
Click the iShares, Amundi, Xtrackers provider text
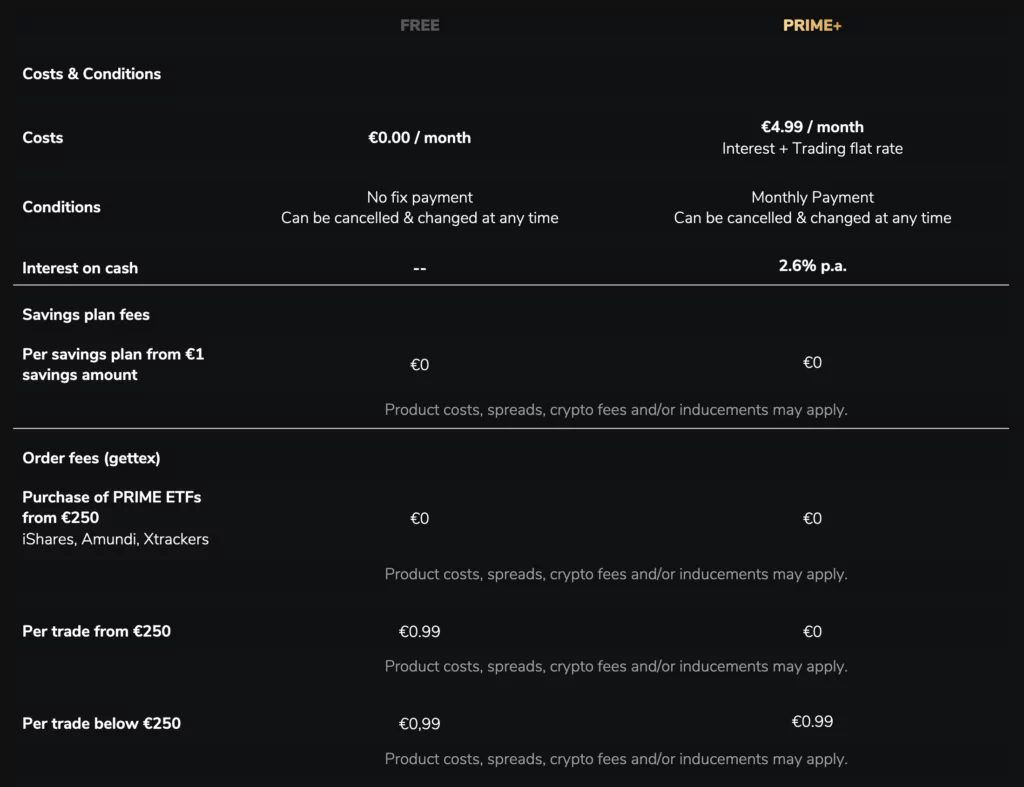(x=116, y=540)
